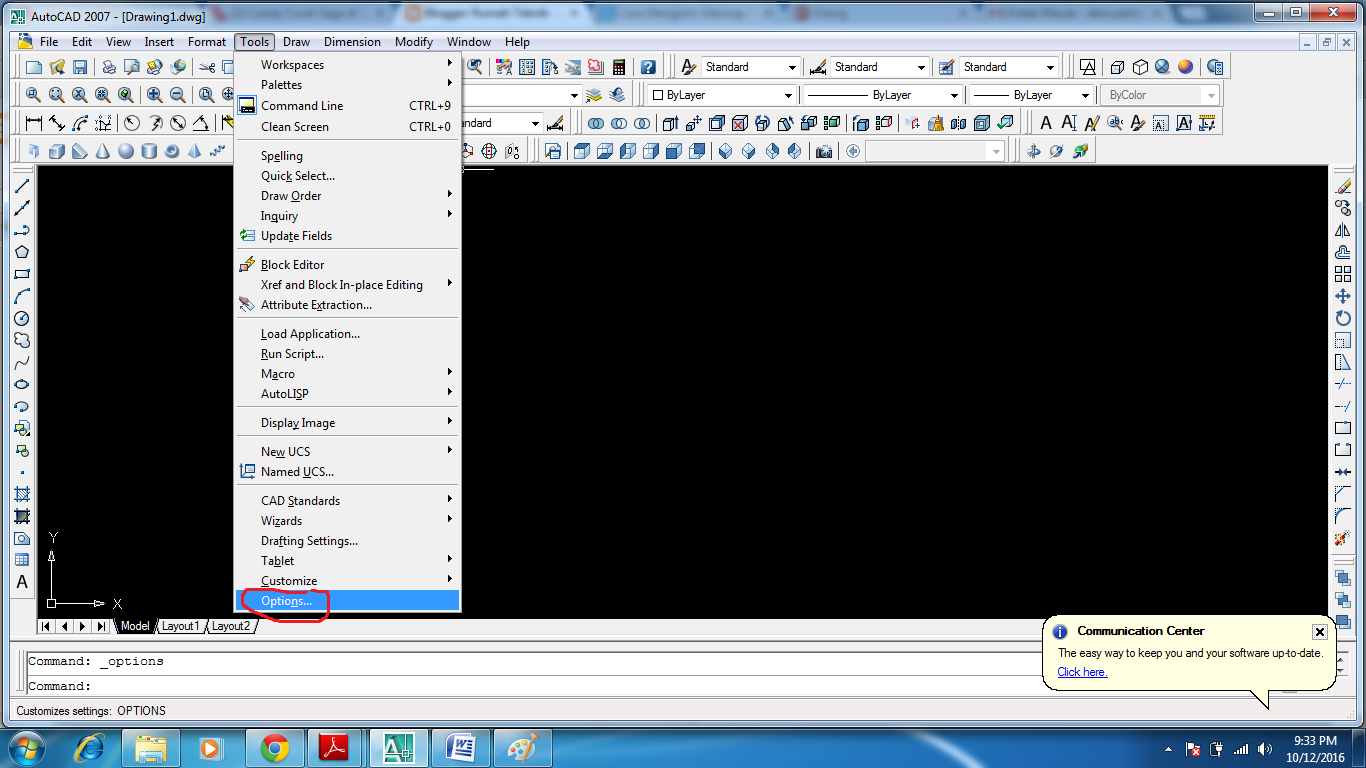Screen dimensions: 1366x768
Task: Open Google Chrome from the taskbar
Action: pyautogui.click(x=275, y=748)
